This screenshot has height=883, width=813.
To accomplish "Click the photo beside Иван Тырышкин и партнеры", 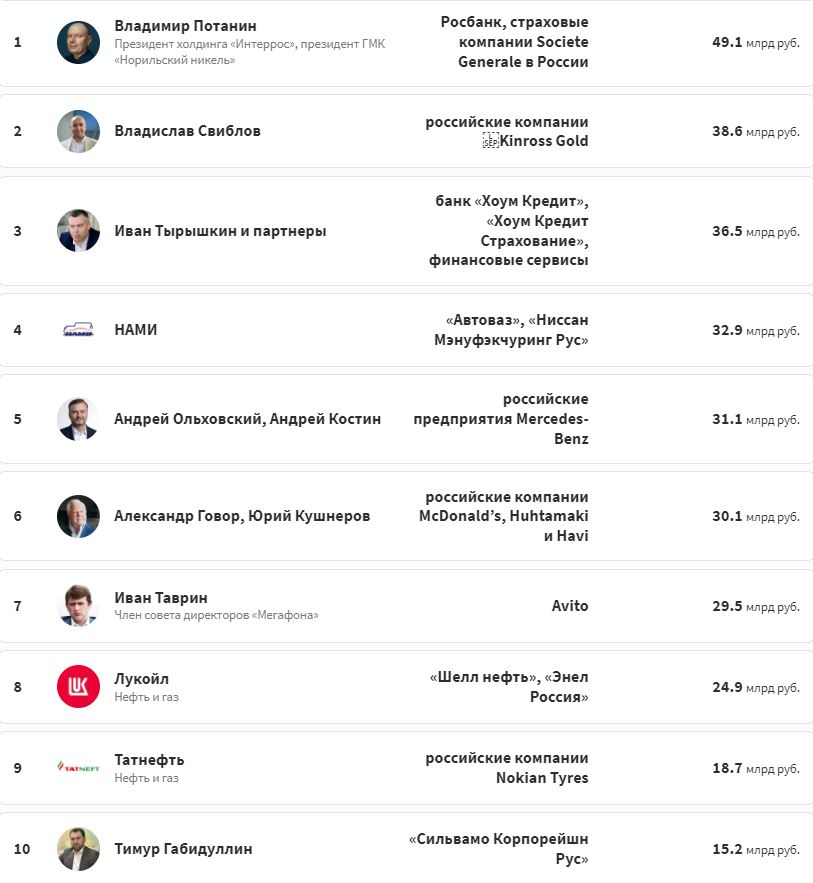I will [x=78, y=231].
